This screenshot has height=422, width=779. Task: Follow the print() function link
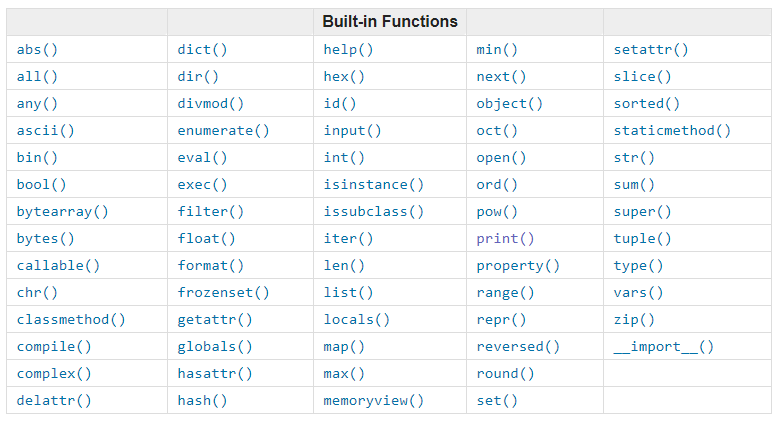[505, 238]
